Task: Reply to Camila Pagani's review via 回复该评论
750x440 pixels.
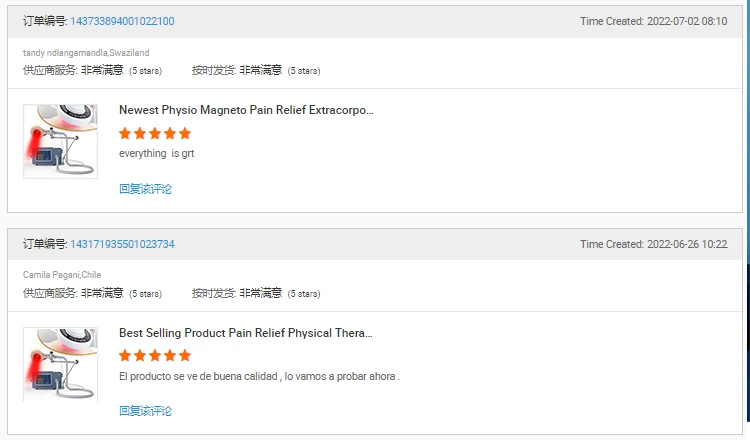Action: coord(145,411)
